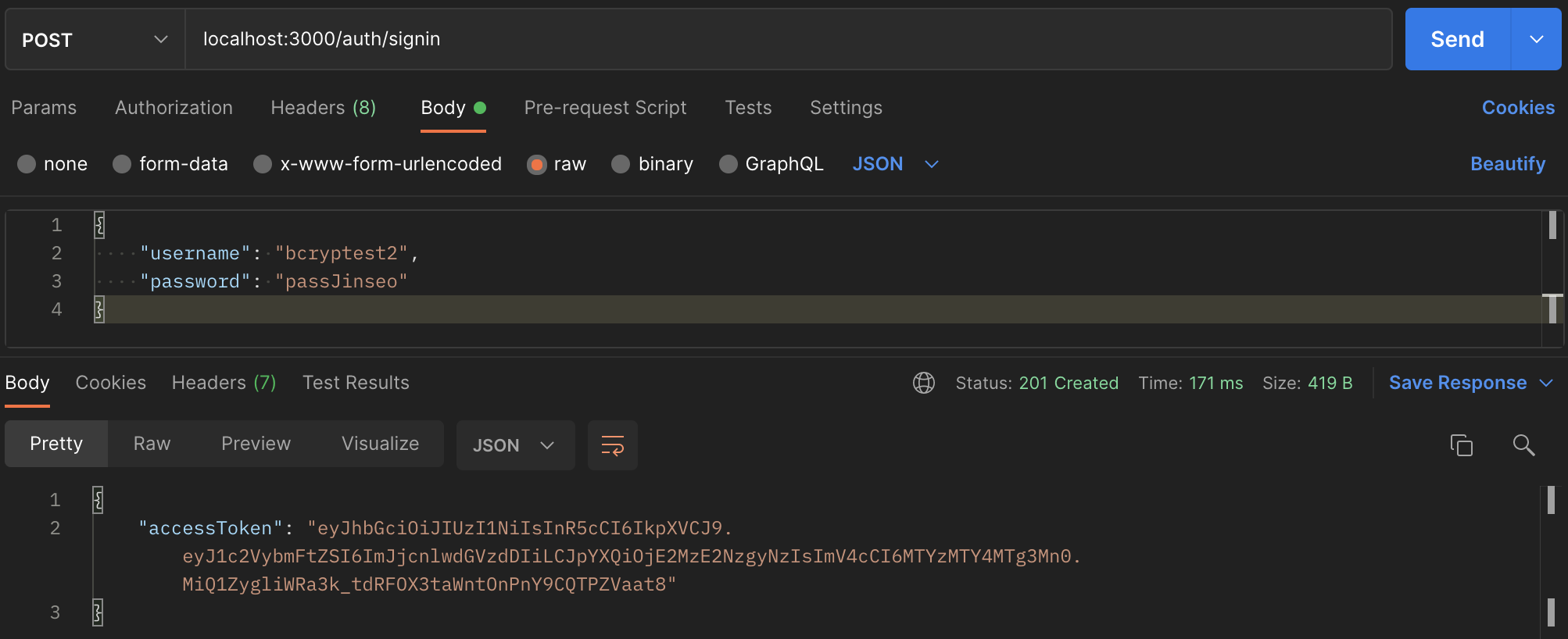Click the Save Response button
This screenshot has height=639, width=1568.
[1458, 383]
